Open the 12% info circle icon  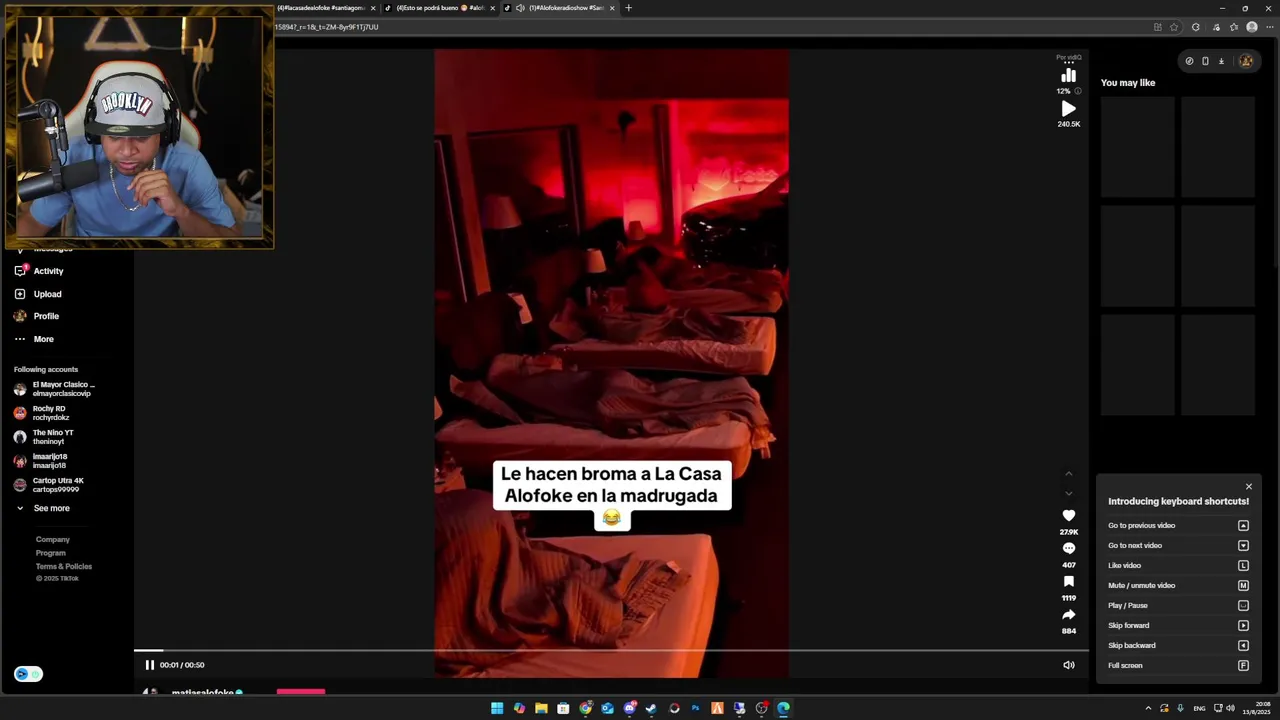1077,91
